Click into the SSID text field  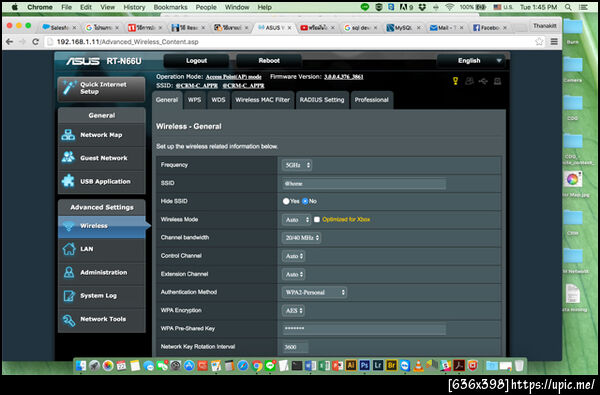click(x=364, y=184)
